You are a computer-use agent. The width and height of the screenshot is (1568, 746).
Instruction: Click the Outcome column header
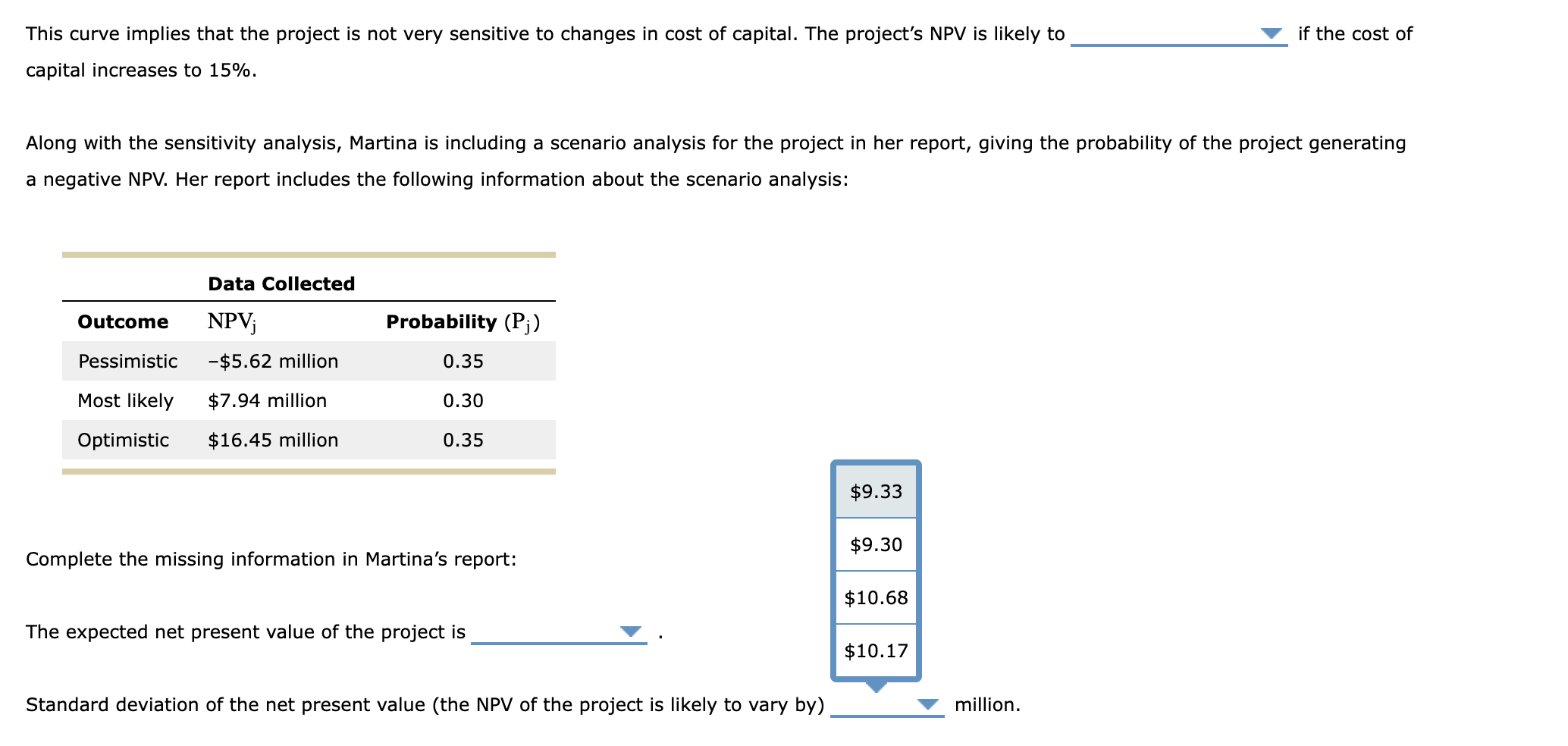coord(122,321)
